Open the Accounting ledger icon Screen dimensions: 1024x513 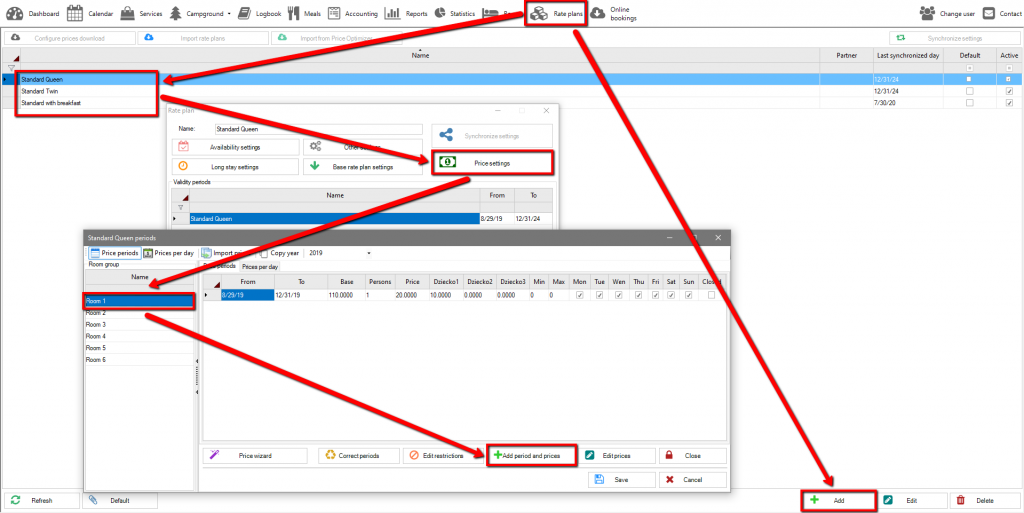pyautogui.click(x=334, y=13)
